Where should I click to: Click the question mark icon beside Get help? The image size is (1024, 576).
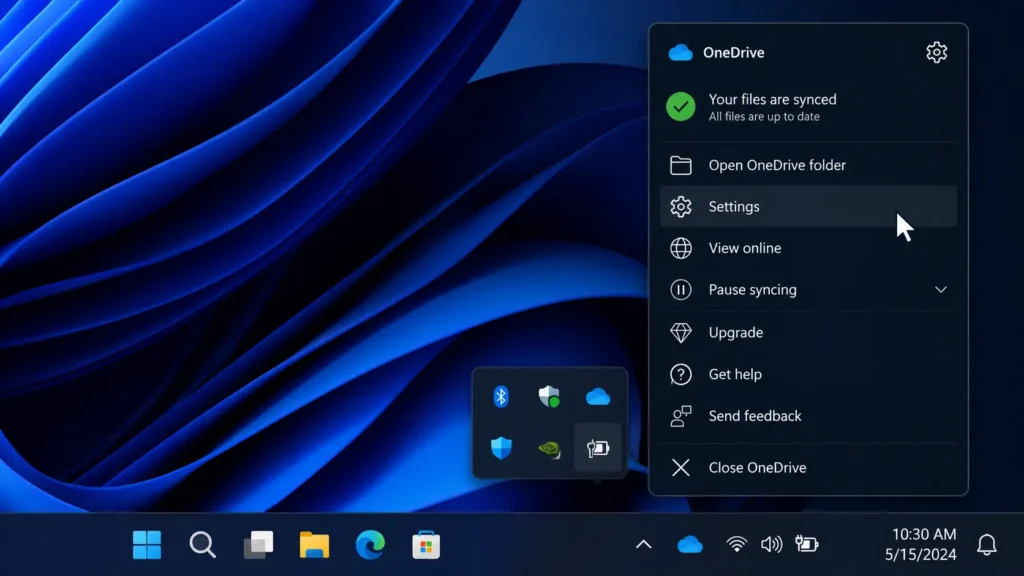(680, 374)
